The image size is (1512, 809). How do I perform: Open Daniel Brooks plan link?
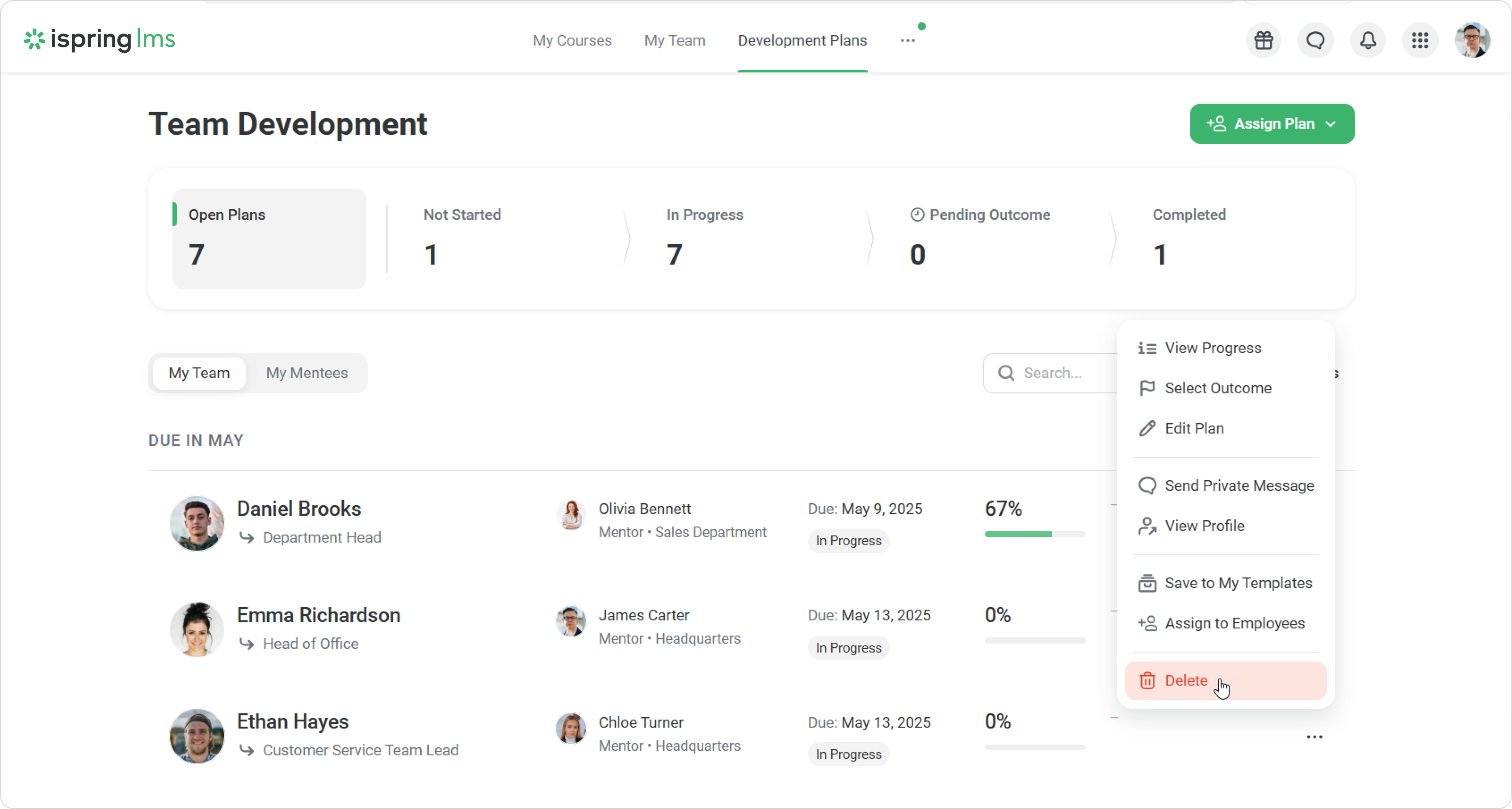[299, 508]
